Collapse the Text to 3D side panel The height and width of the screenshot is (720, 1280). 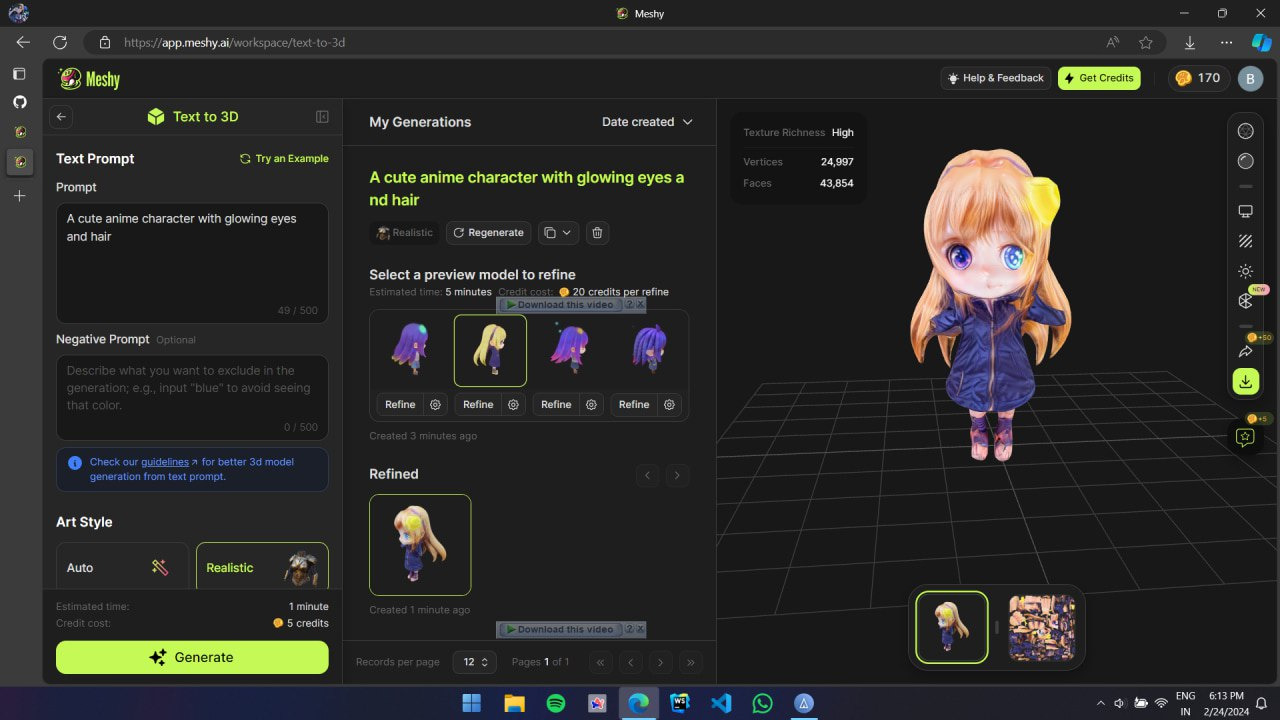(322, 117)
